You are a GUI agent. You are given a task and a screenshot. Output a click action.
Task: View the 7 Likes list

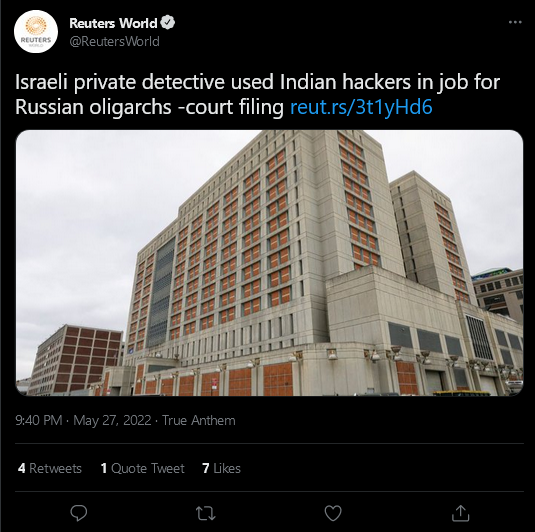[x=221, y=468]
